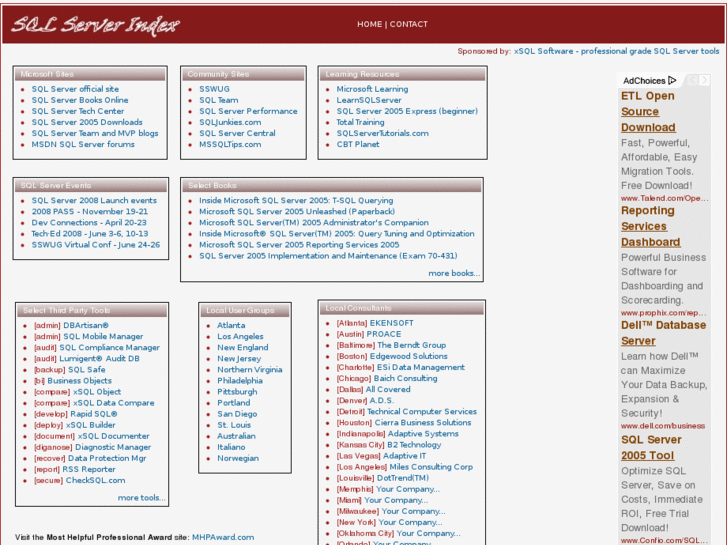Click the ad previous arrow button
Viewport: 727px width, 545px height.
point(693,80)
